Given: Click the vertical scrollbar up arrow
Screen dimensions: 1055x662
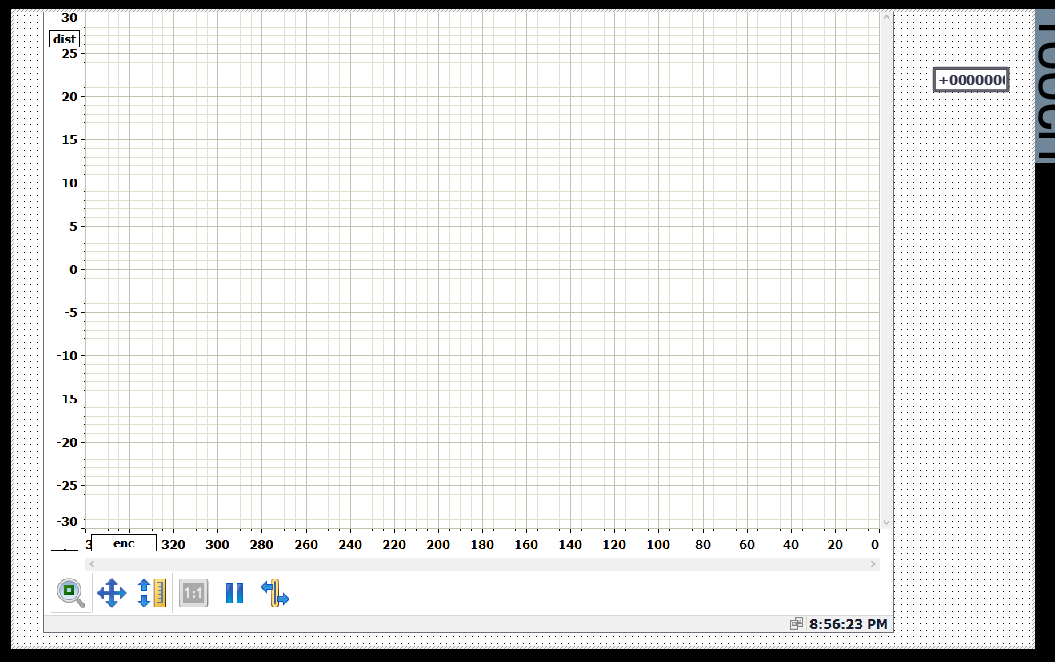Looking at the screenshot, I should coord(886,17).
